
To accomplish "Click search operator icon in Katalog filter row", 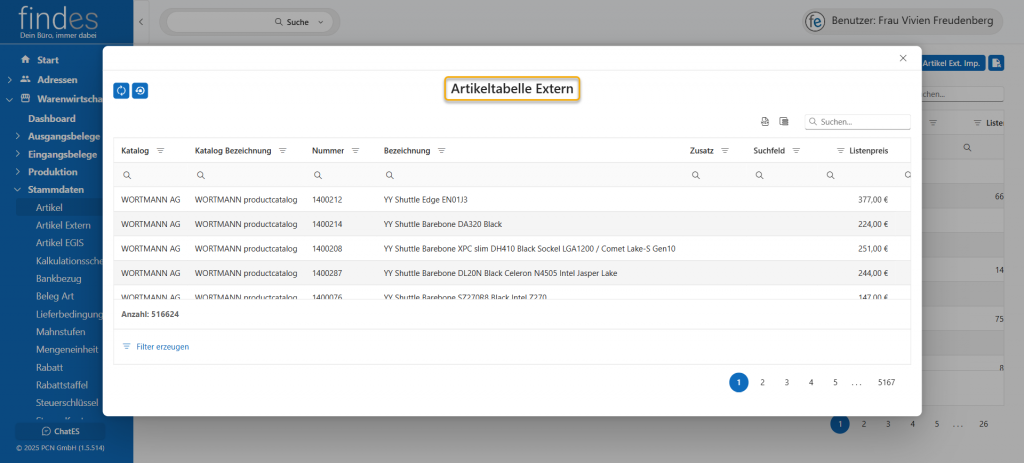I will [127, 175].
